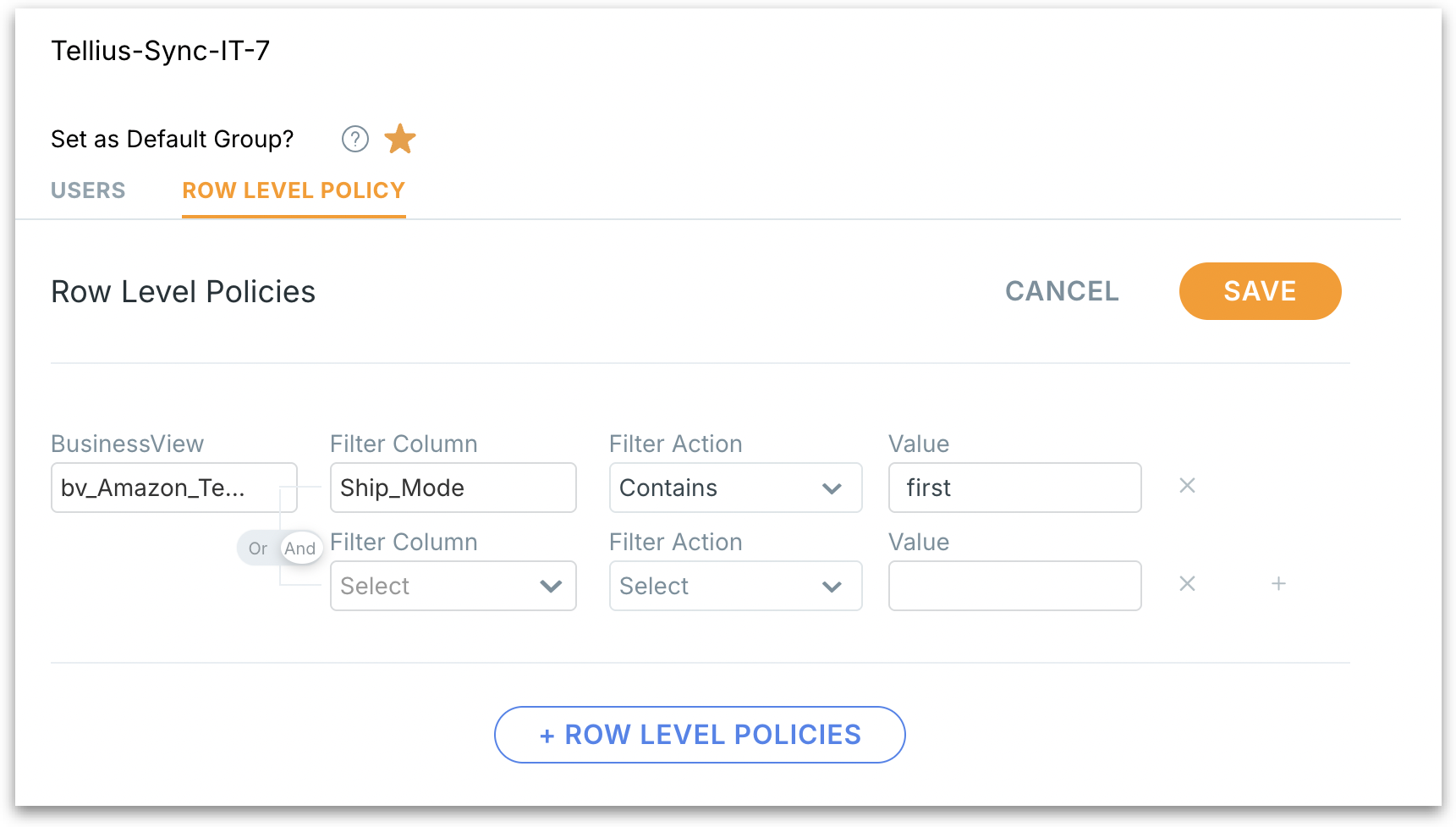This screenshot has height=827, width=1456.
Task: Select And in the condition toggle
Action: click(300, 549)
